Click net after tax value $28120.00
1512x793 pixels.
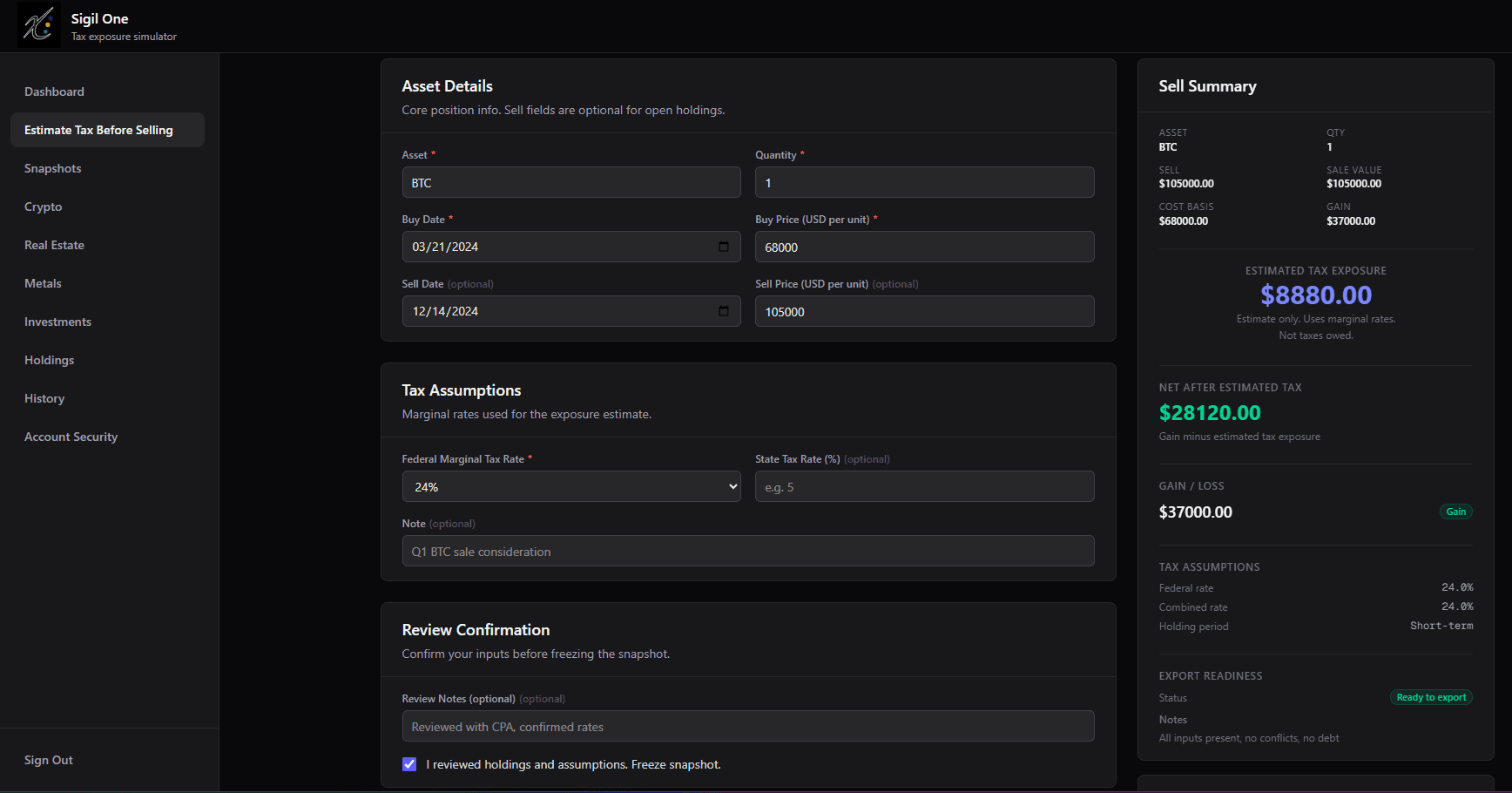coord(1210,413)
